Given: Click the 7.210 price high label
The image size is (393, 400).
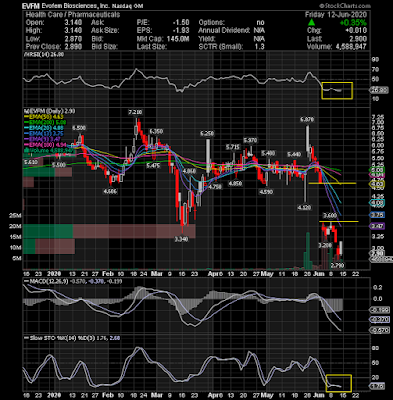Looking at the screenshot, I should tap(135, 112).
